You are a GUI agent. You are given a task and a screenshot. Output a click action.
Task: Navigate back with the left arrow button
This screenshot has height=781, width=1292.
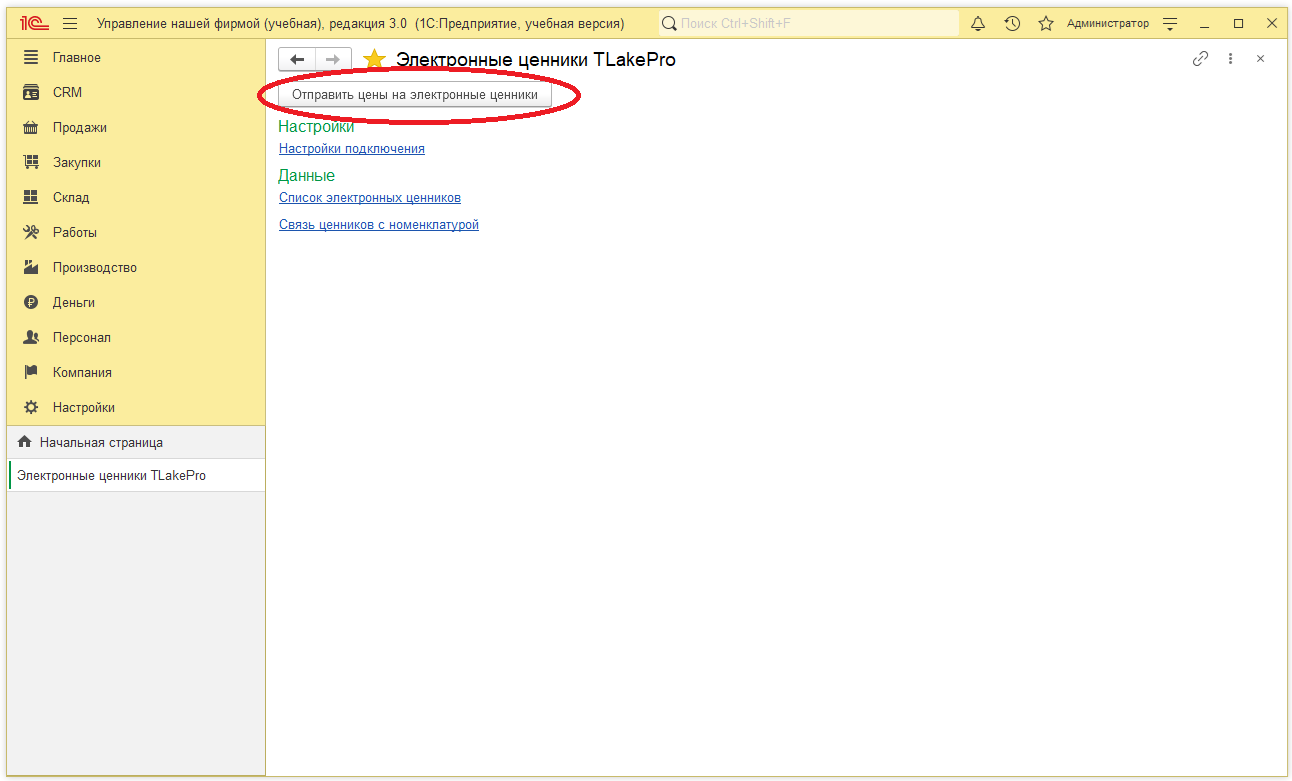click(x=297, y=60)
